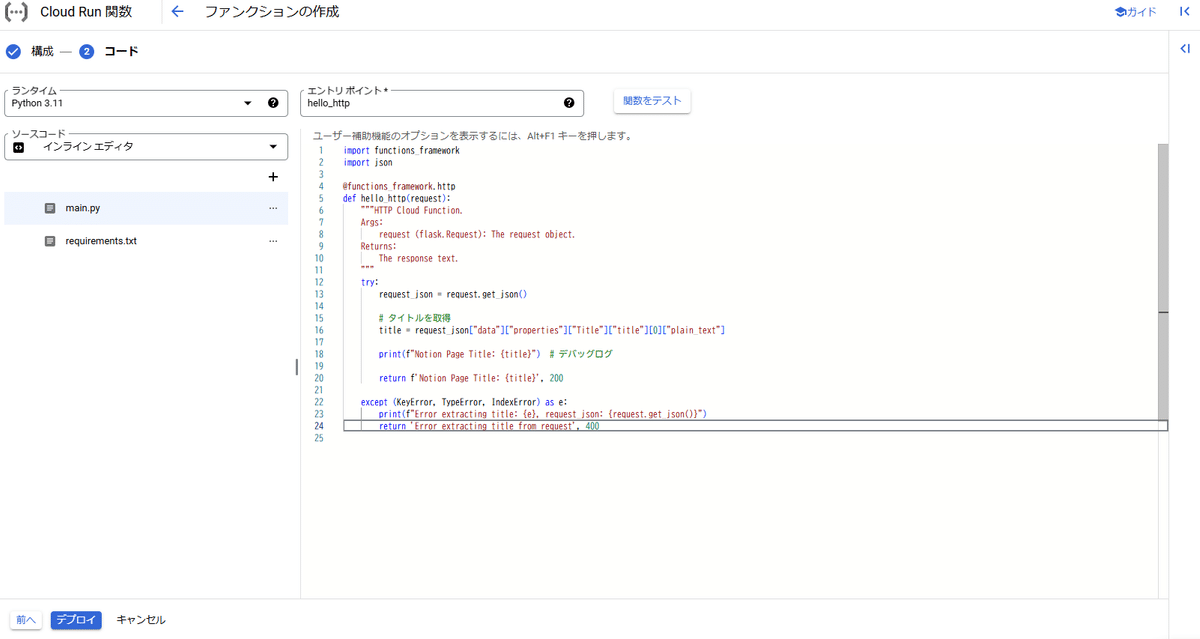
Task: Click line number 24 in the gutter
Action: (x=319, y=426)
